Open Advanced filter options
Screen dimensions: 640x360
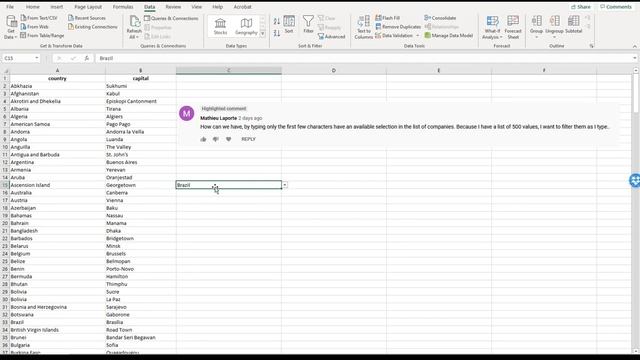click(x=331, y=36)
